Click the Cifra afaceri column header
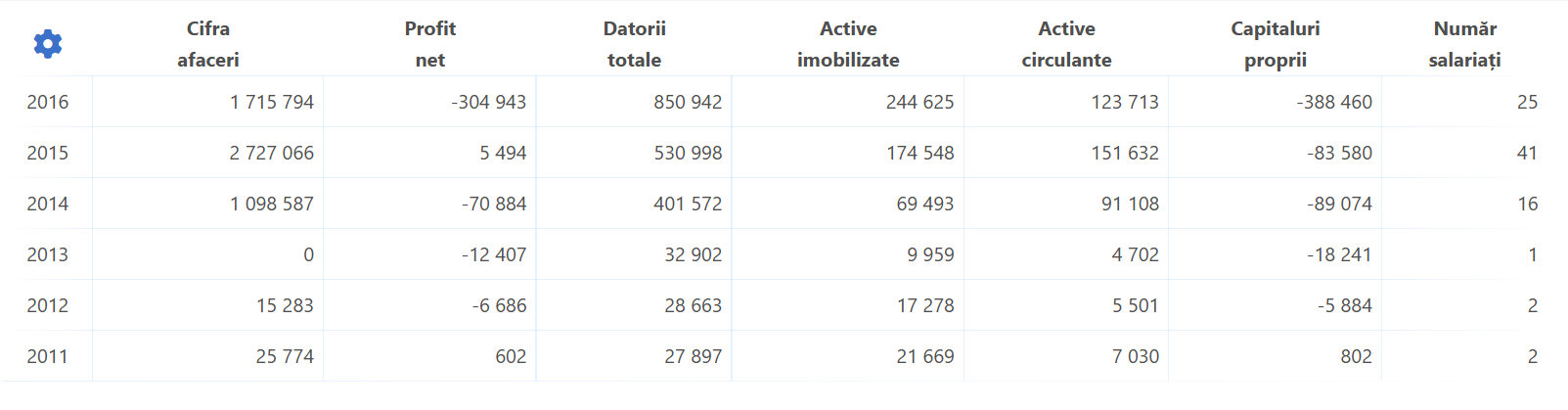 pos(208,44)
